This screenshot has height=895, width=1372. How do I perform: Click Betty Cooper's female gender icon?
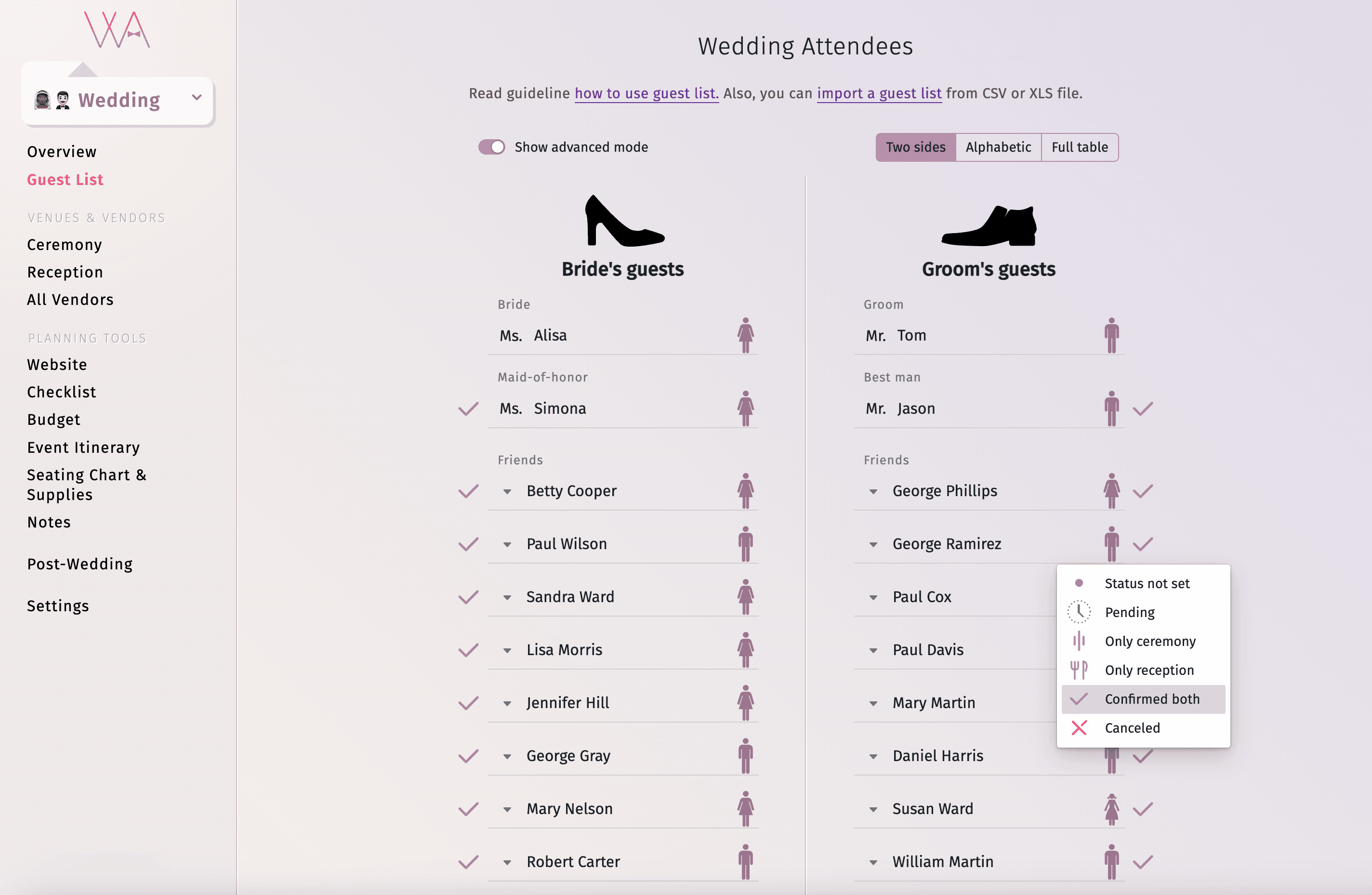coord(745,491)
